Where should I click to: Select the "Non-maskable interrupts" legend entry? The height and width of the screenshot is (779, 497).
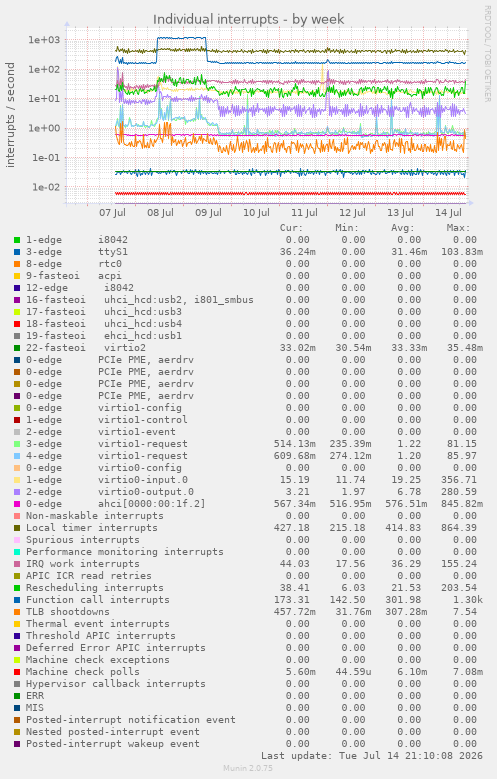(x=95, y=516)
